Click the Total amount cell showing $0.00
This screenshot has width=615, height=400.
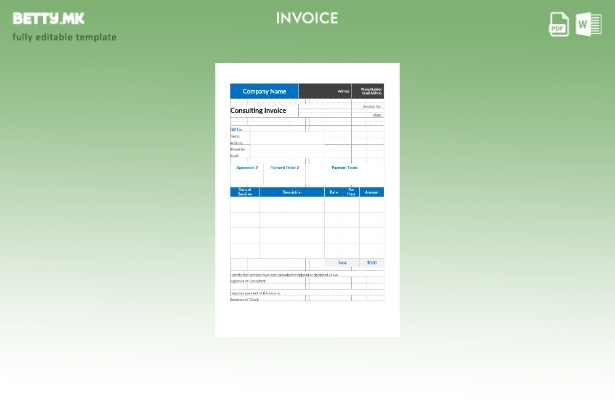tap(371, 263)
